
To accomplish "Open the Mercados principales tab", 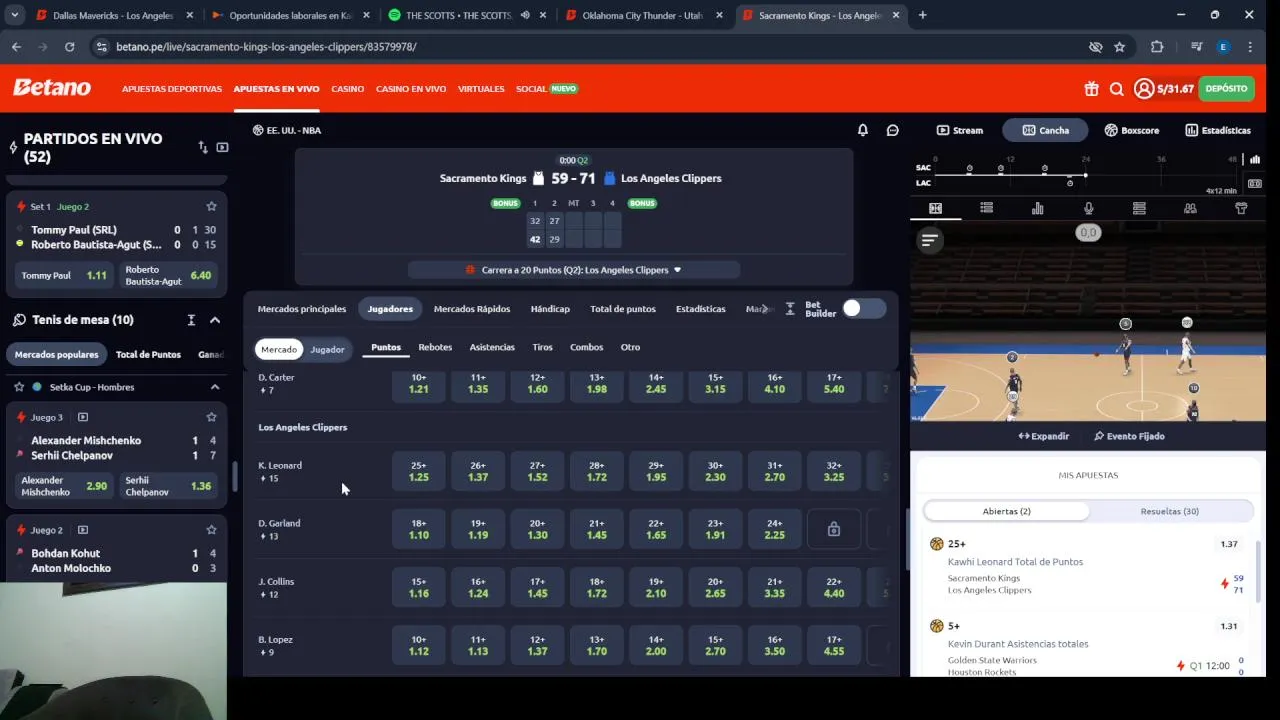I will 302,309.
